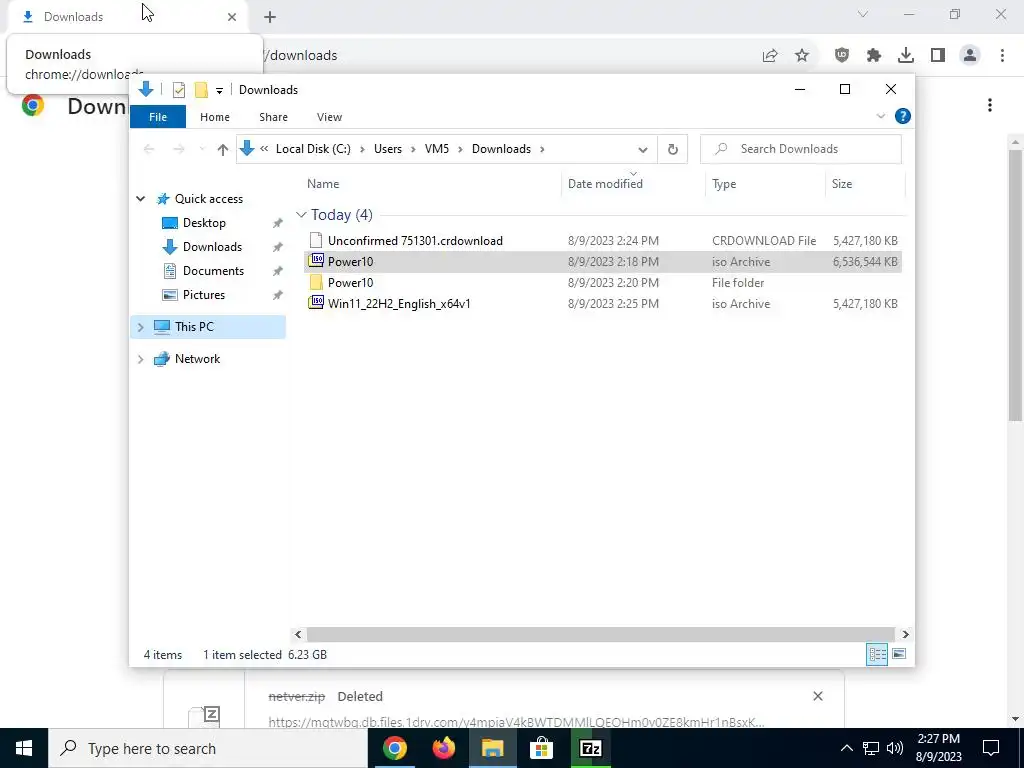Select the Power10 File folder
Screen dimensions: 1024x768
[x=603, y=283]
